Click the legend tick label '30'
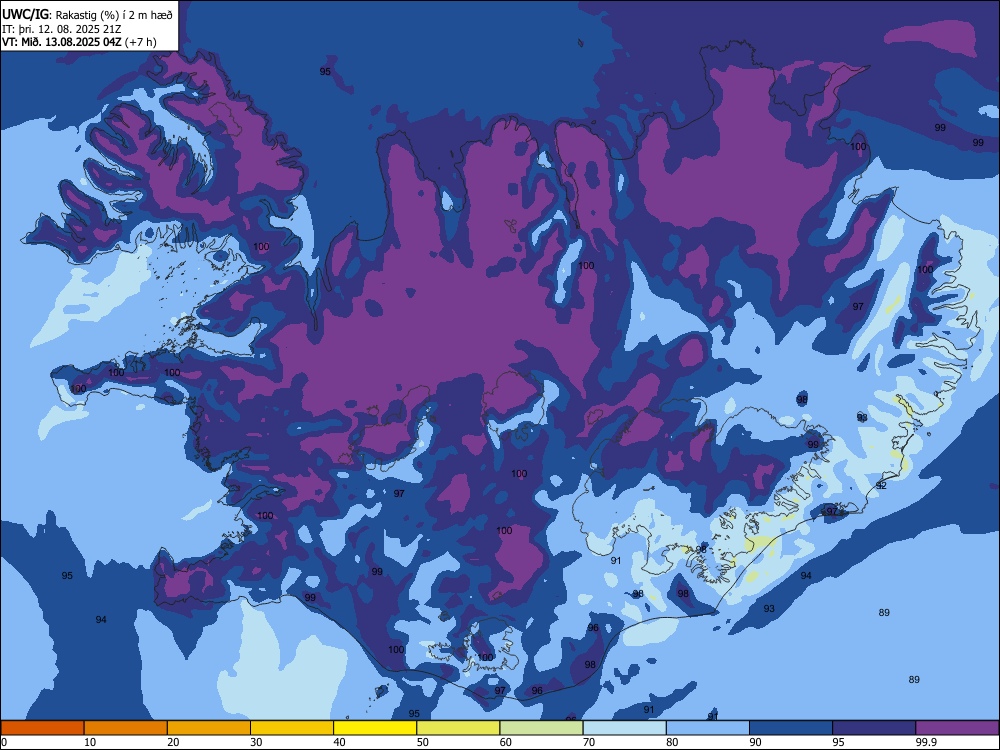This screenshot has height=750, width=1000. 256,742
